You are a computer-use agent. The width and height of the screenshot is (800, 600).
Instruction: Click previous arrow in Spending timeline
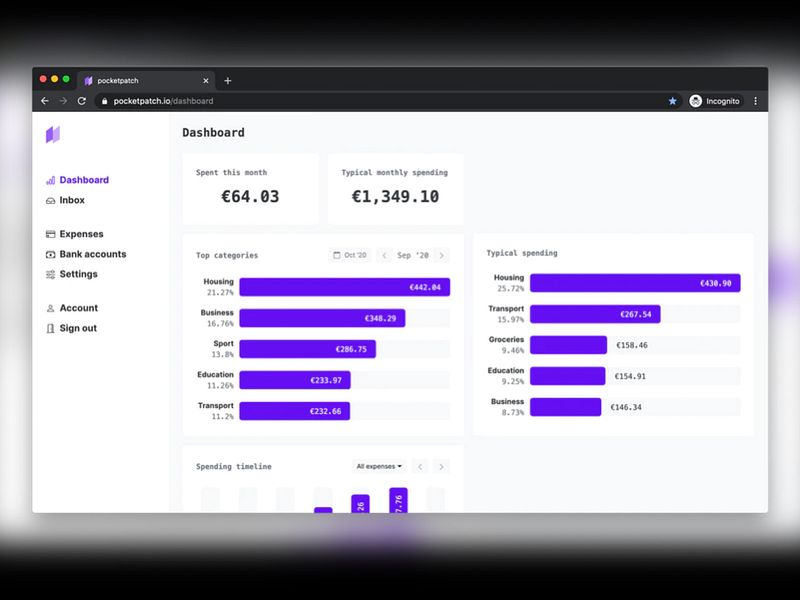pos(420,466)
